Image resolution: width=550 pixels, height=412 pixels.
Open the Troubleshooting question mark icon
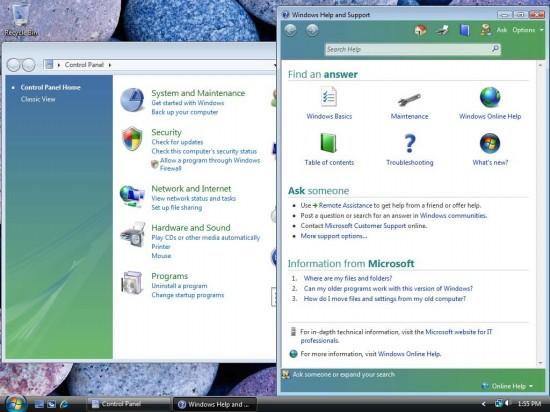tap(409, 144)
